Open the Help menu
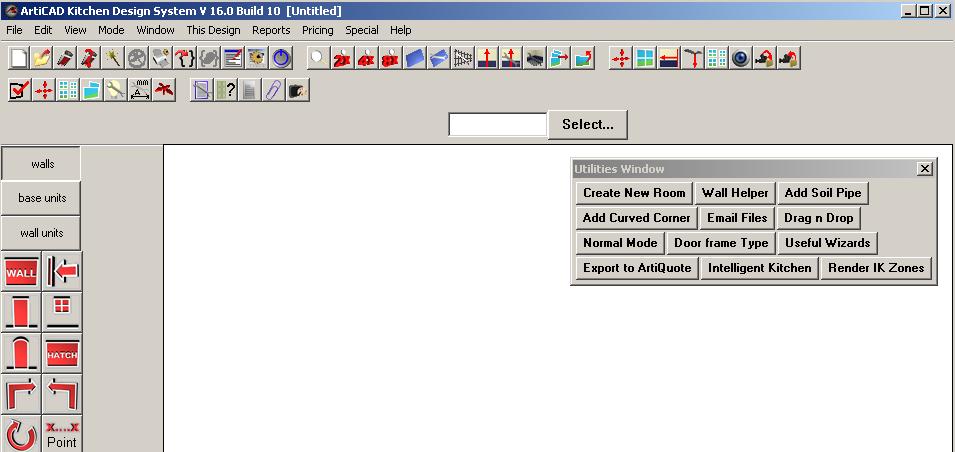 pyautogui.click(x=401, y=30)
